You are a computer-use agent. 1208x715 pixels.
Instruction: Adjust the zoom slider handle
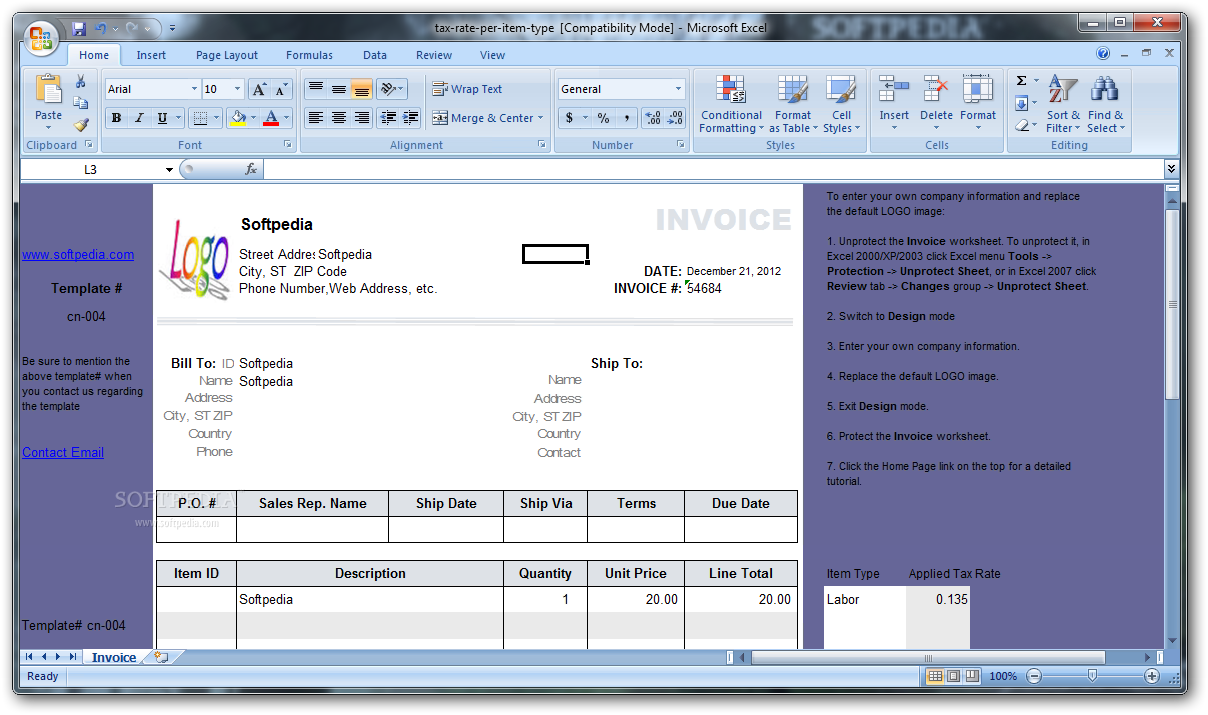(1092, 676)
